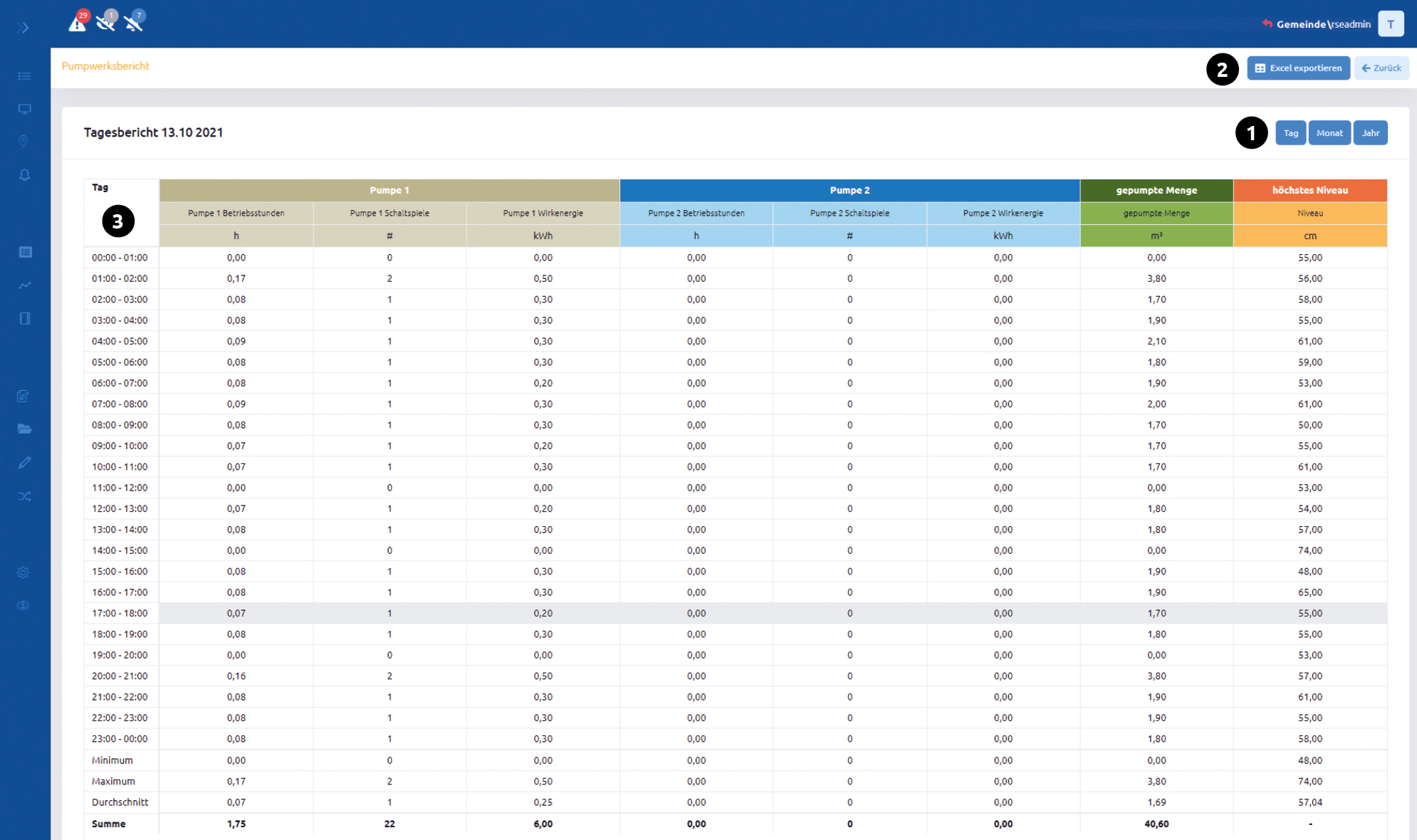The height and width of the screenshot is (840, 1417).
Task: Open the trend chart line icon
Action: pos(24,285)
